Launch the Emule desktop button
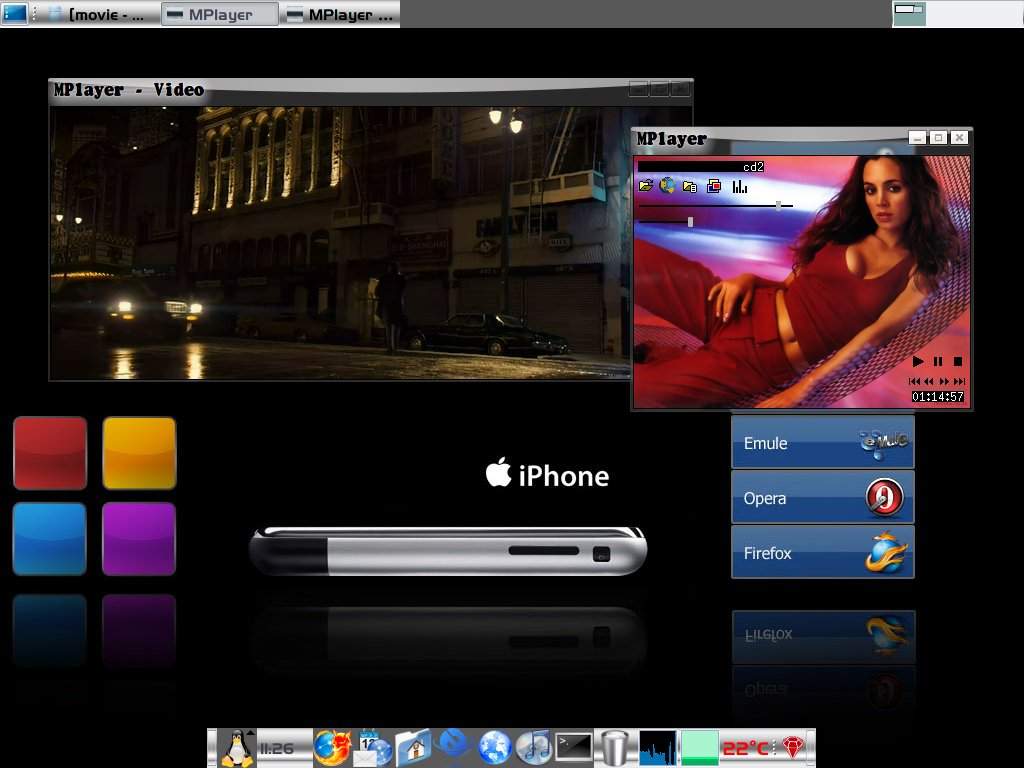This screenshot has width=1024, height=768. point(823,442)
